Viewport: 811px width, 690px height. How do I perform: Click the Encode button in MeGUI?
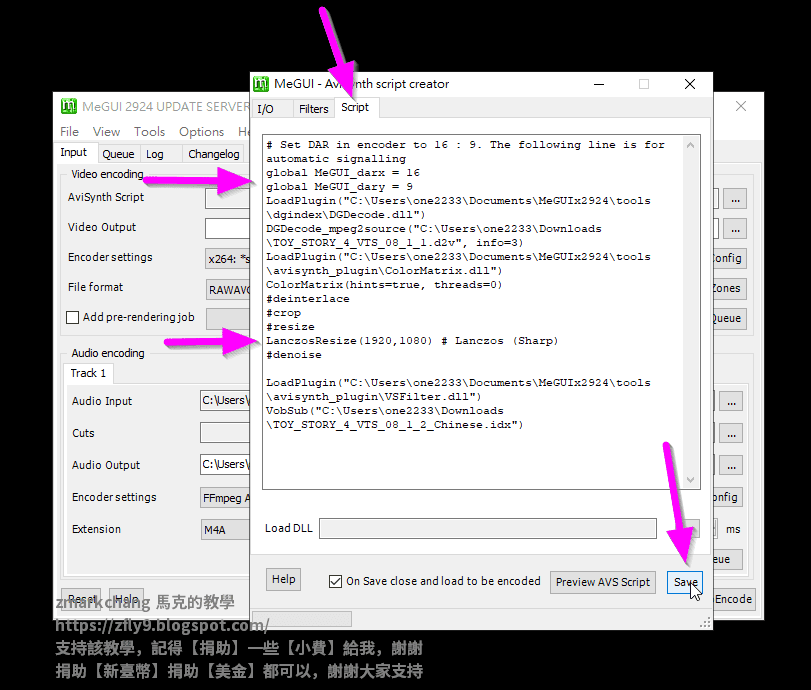[733, 599]
